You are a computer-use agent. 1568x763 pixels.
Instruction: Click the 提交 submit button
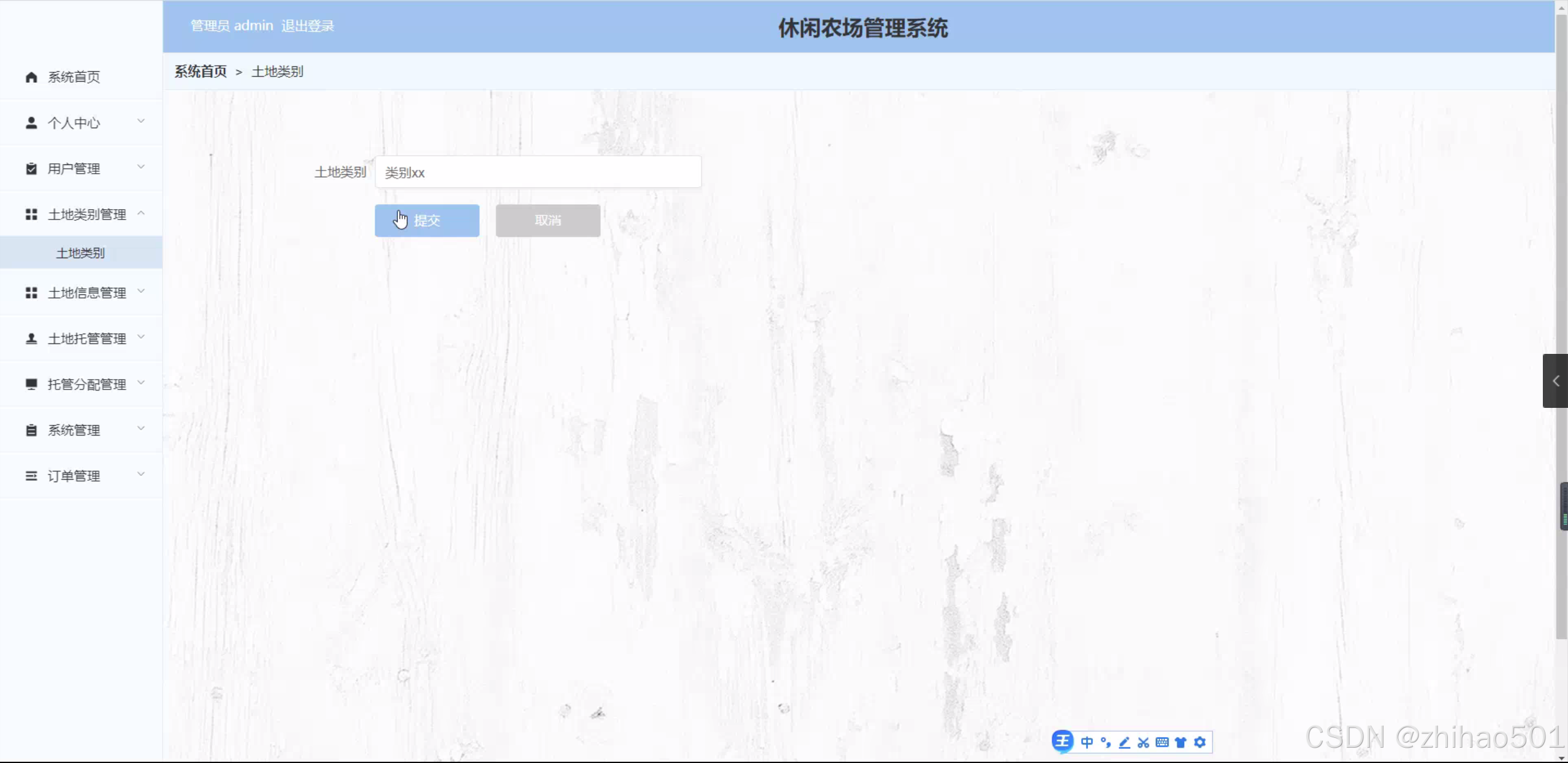[426, 220]
